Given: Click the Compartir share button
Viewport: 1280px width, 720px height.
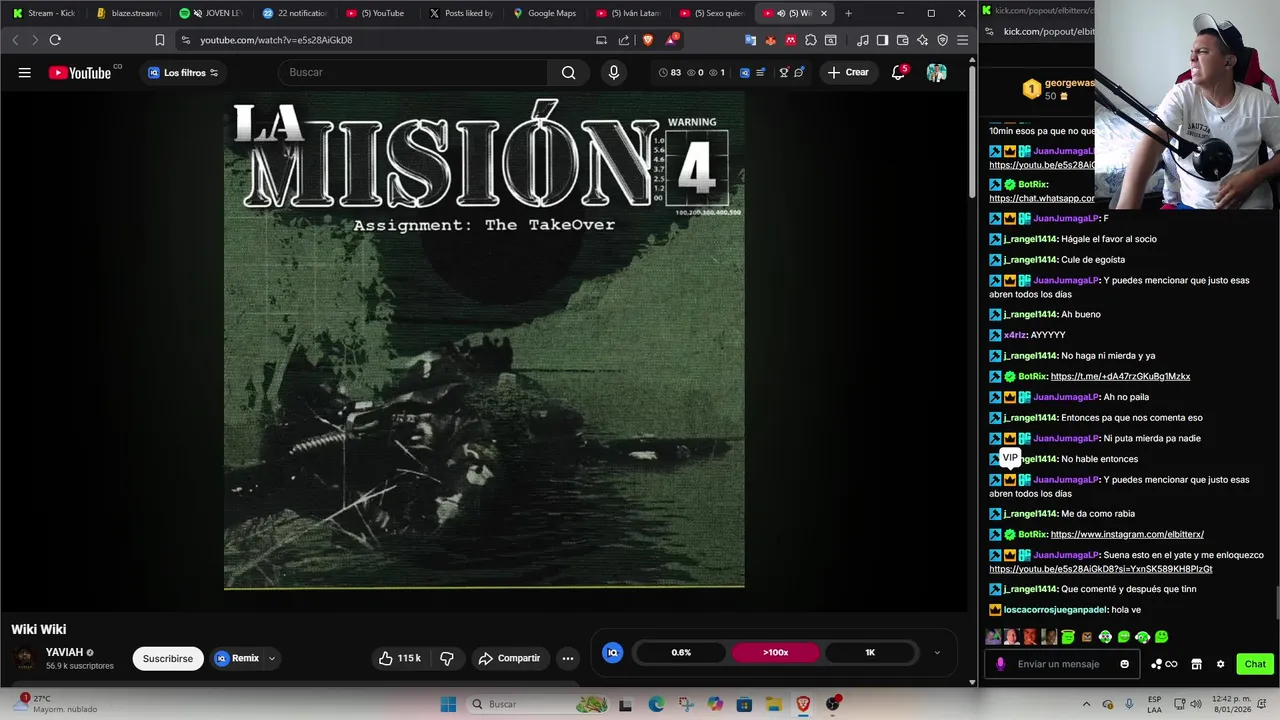Looking at the screenshot, I should [509, 658].
